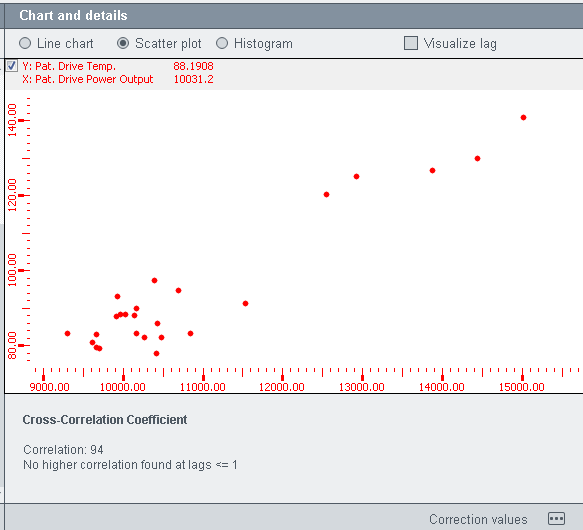
Task: Click the topmost data point near 15000
Action: [524, 118]
